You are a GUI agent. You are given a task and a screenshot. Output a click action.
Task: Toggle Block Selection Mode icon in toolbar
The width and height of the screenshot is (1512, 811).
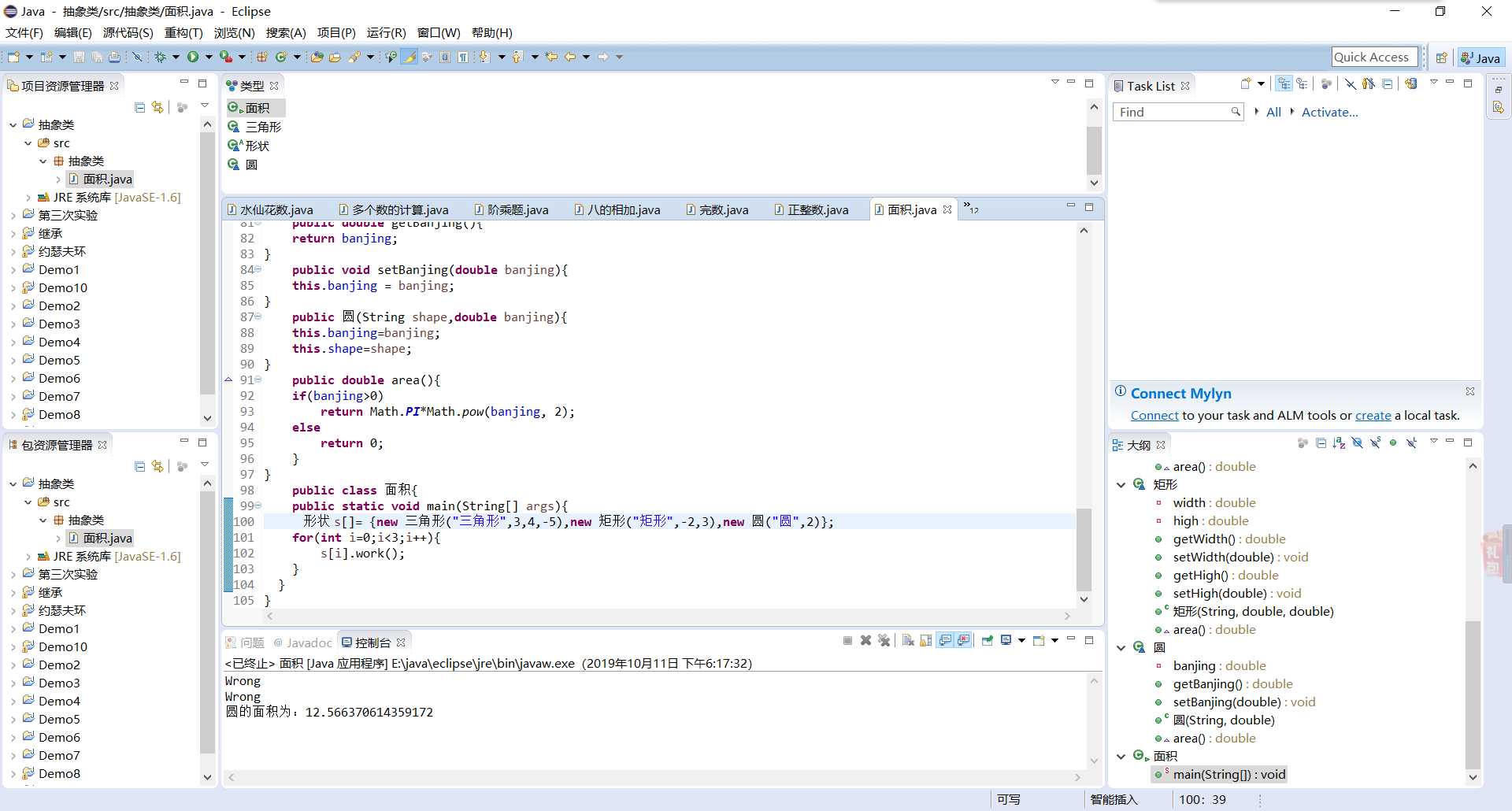pyautogui.click(x=445, y=57)
